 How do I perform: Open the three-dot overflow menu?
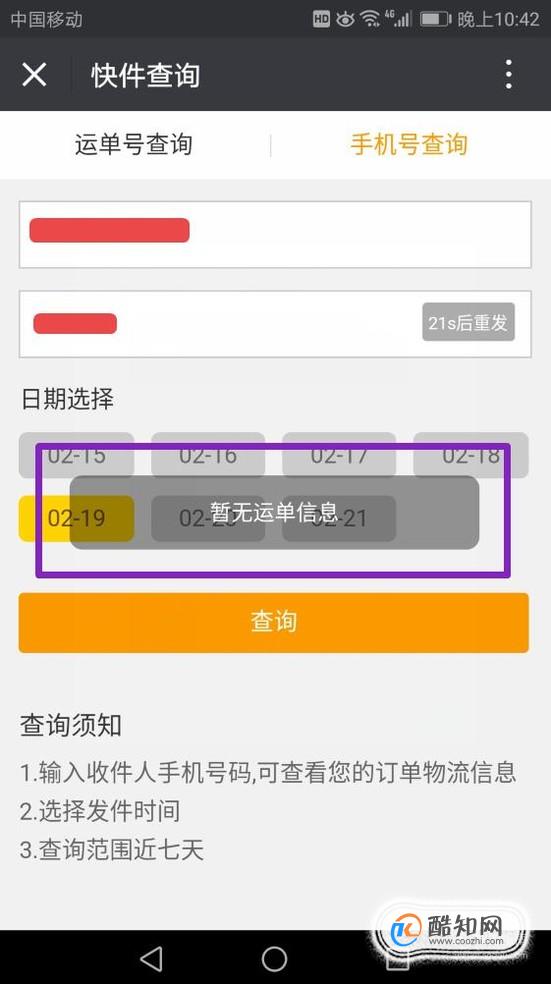click(x=508, y=75)
